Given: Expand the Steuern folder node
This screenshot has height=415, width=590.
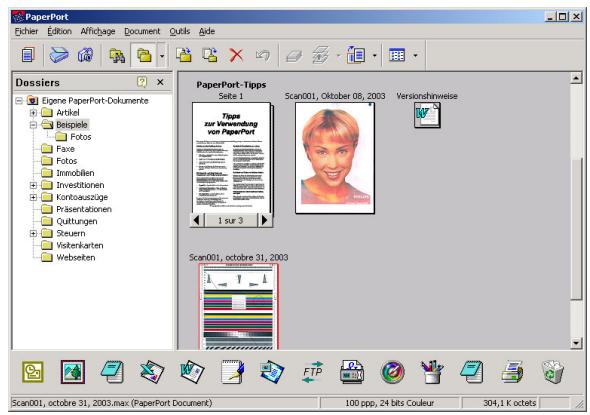Looking at the screenshot, I should tap(33, 233).
